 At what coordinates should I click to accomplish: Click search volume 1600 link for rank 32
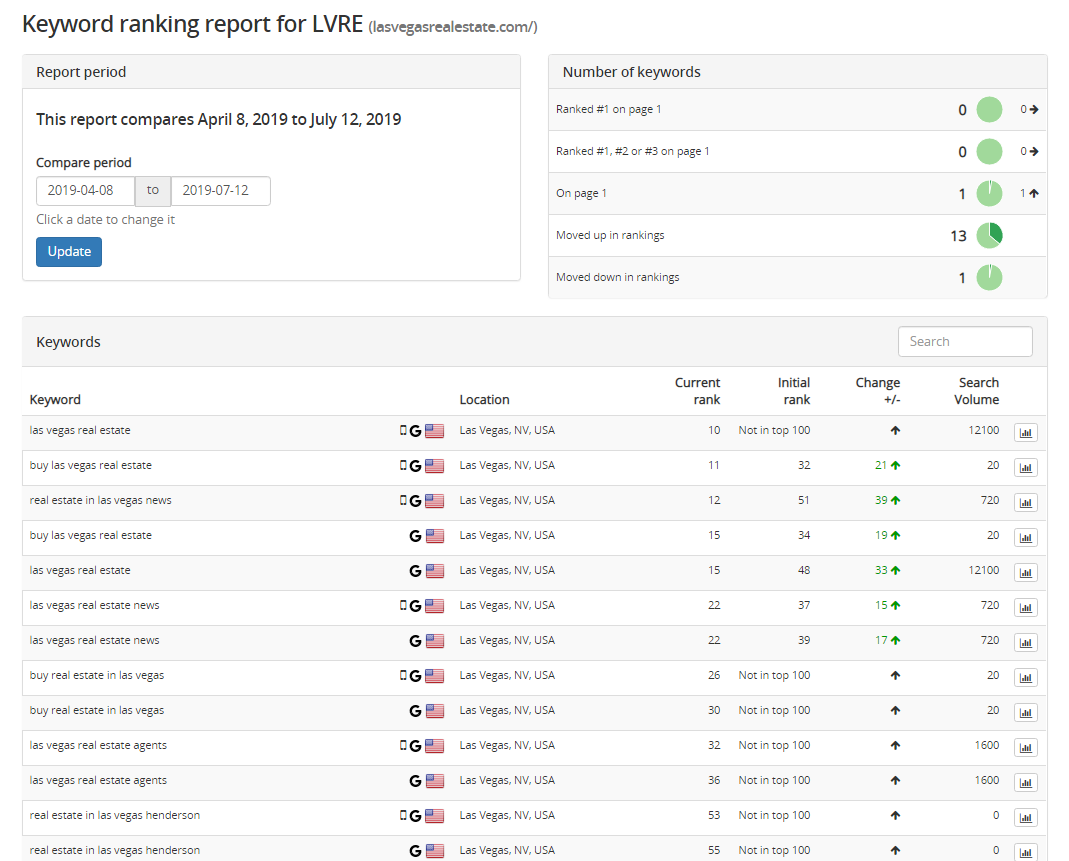pos(986,746)
